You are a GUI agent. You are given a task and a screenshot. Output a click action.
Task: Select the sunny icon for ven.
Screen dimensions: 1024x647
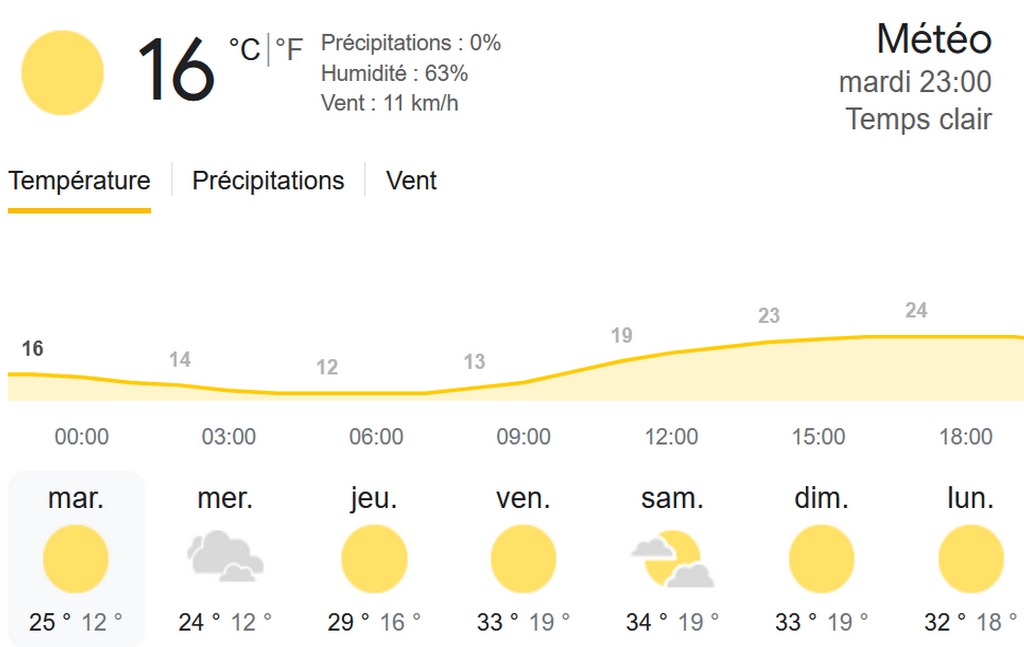click(523, 559)
